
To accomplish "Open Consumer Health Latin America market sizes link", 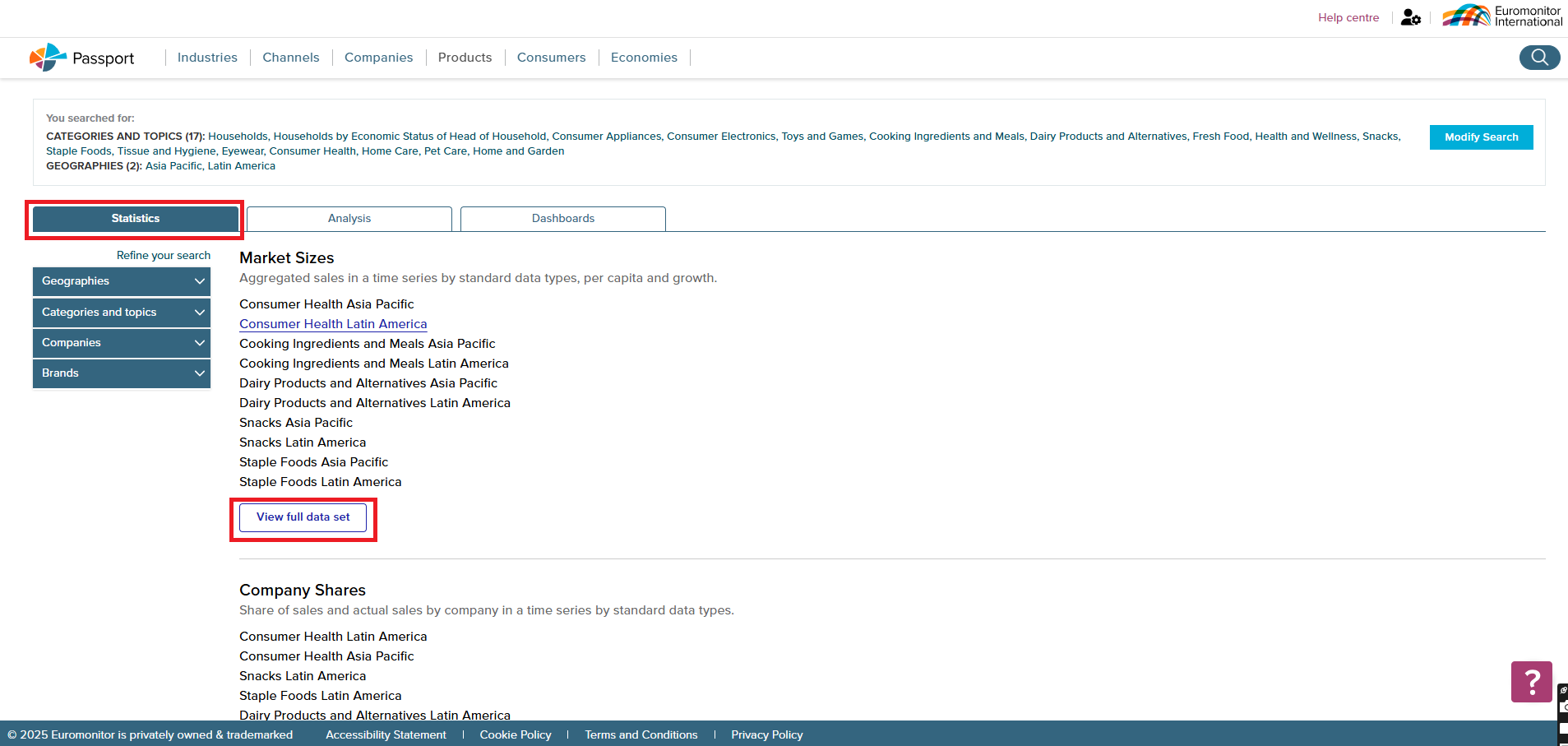I will [x=333, y=324].
